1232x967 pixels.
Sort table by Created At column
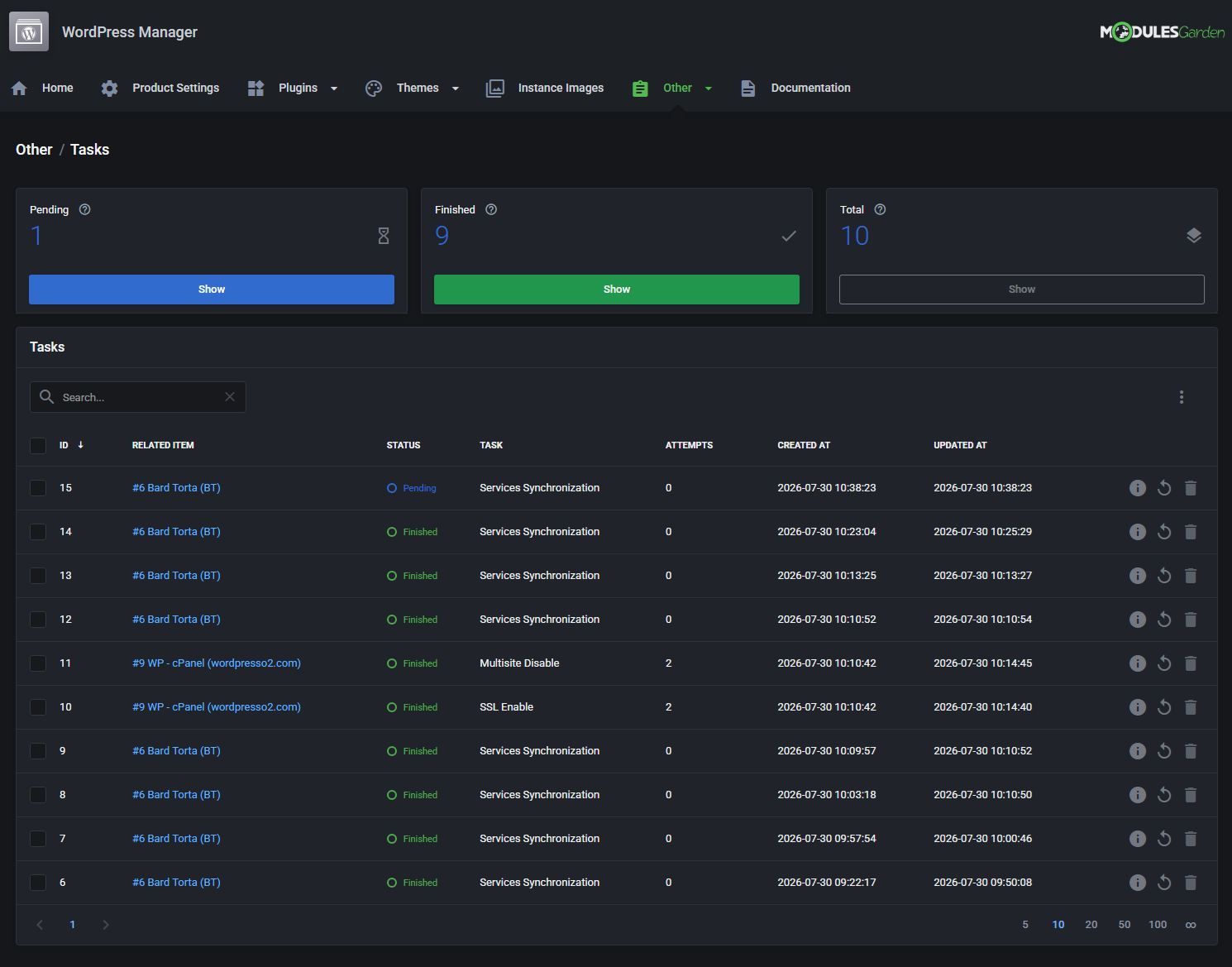point(804,445)
